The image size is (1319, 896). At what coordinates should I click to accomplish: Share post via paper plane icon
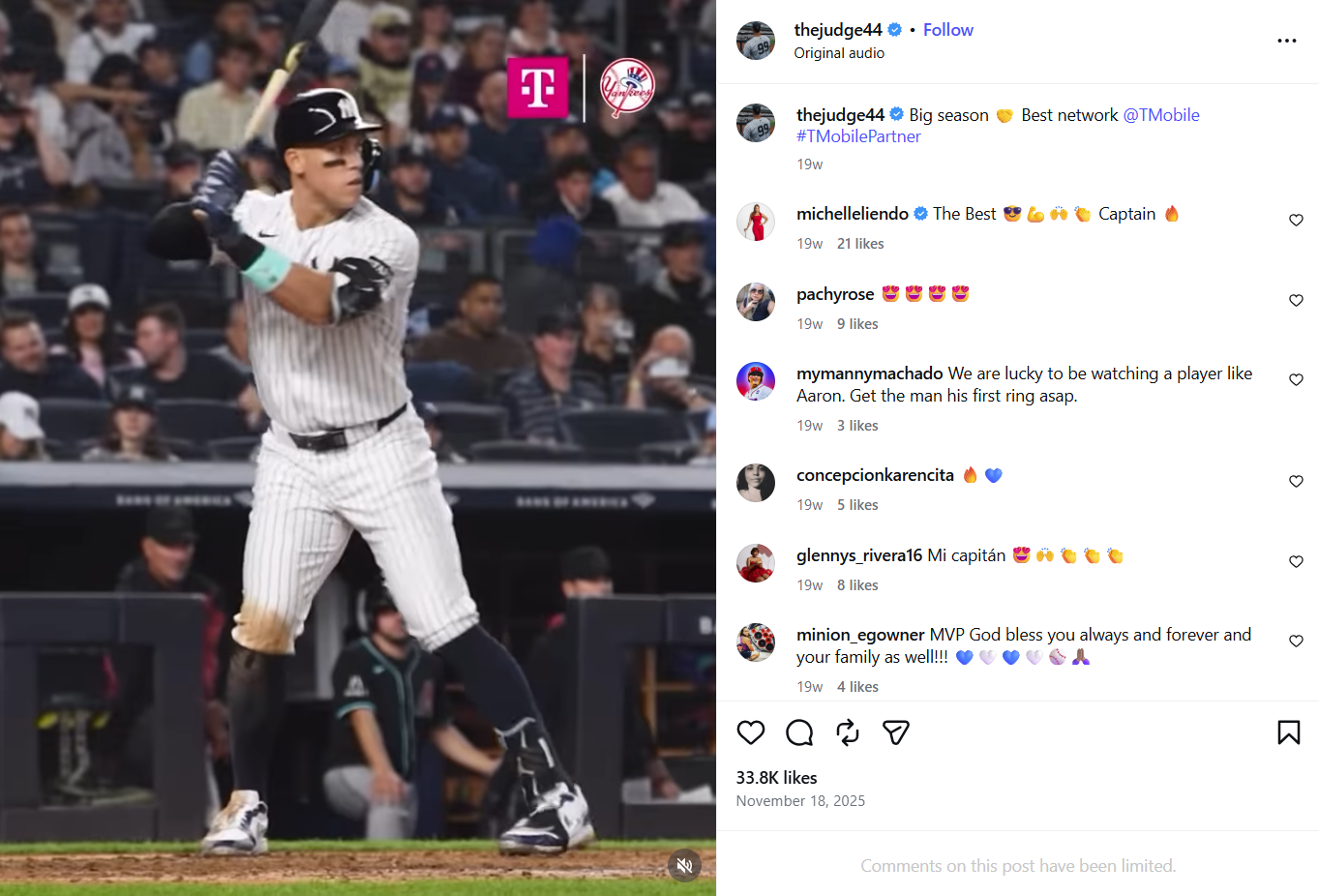coord(896,732)
